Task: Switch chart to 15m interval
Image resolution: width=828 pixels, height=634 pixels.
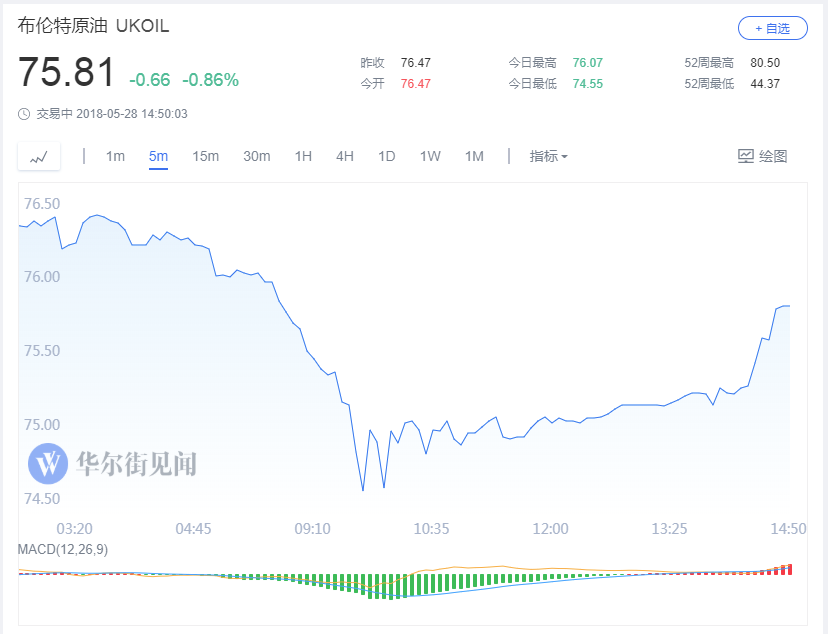Action: 205,156
